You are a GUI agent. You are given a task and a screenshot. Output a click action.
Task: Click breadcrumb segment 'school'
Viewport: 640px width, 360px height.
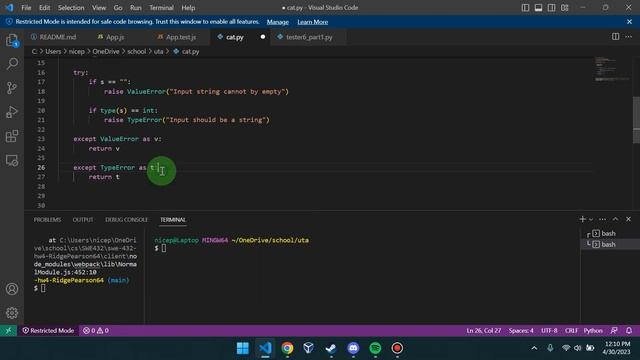pos(136,51)
